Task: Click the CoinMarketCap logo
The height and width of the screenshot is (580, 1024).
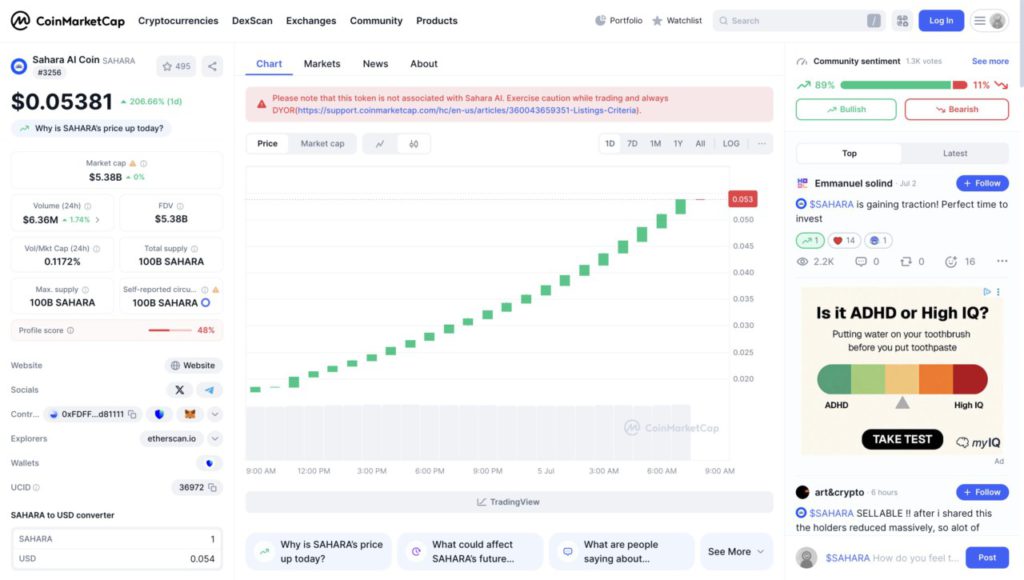Action: tap(67, 21)
